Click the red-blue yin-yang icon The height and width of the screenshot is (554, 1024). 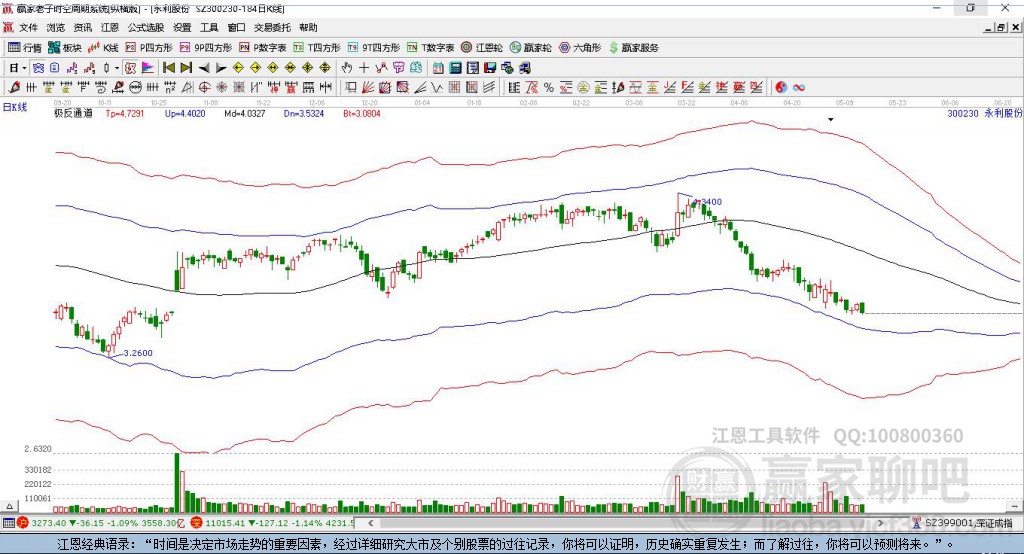781,87
